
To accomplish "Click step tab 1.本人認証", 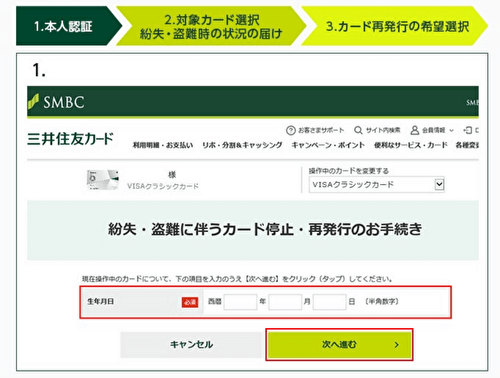I will click(x=68, y=26).
